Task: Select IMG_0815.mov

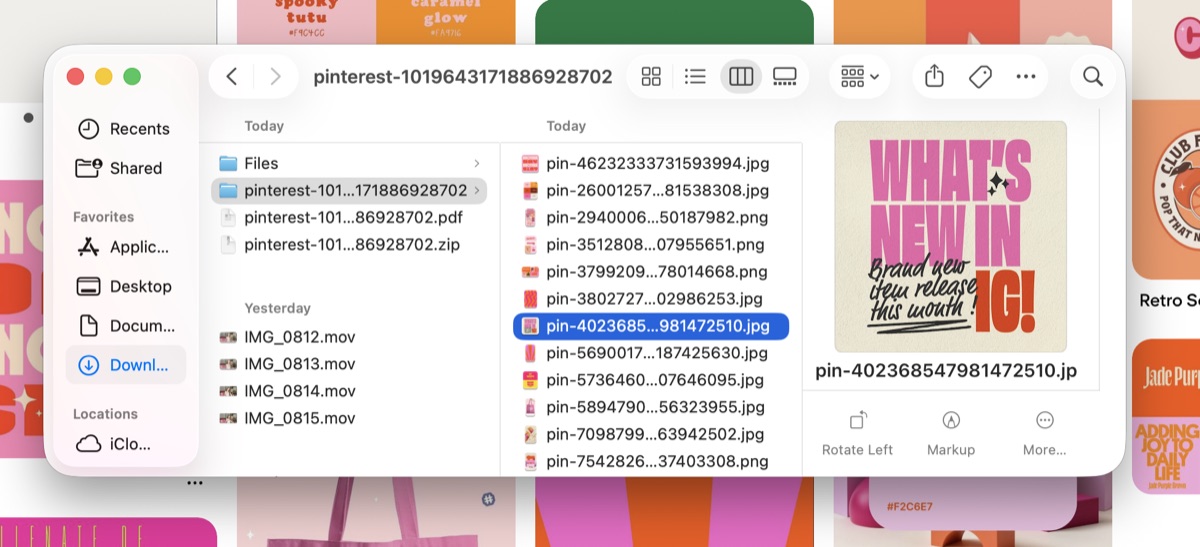Action: click(x=349, y=418)
